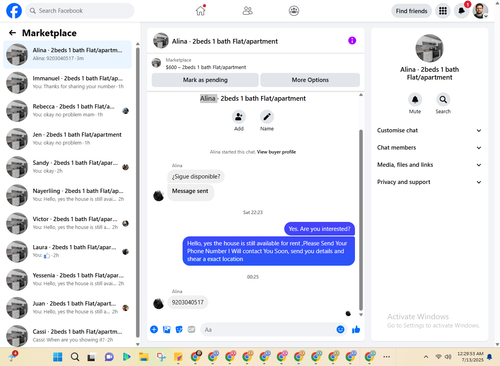500x366 pixels.
Task: Mute the Alina conversation
Action: [x=415, y=99]
